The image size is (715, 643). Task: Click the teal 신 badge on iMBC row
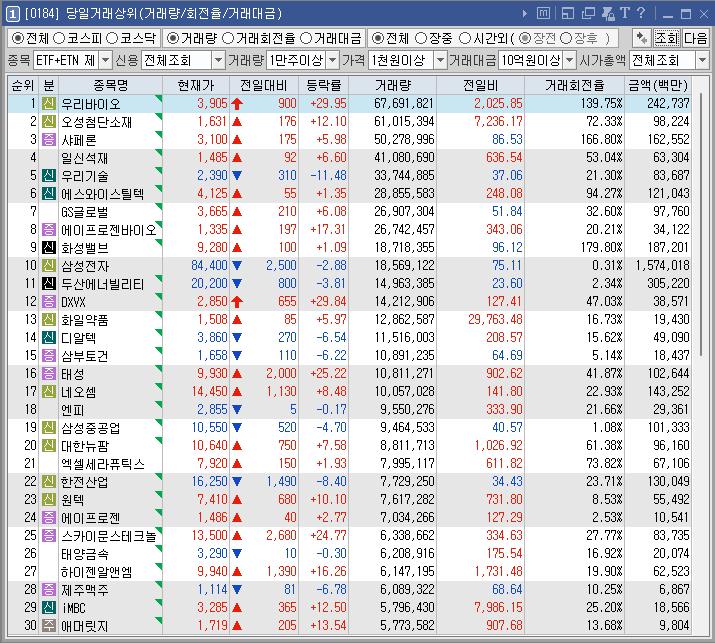49,607
